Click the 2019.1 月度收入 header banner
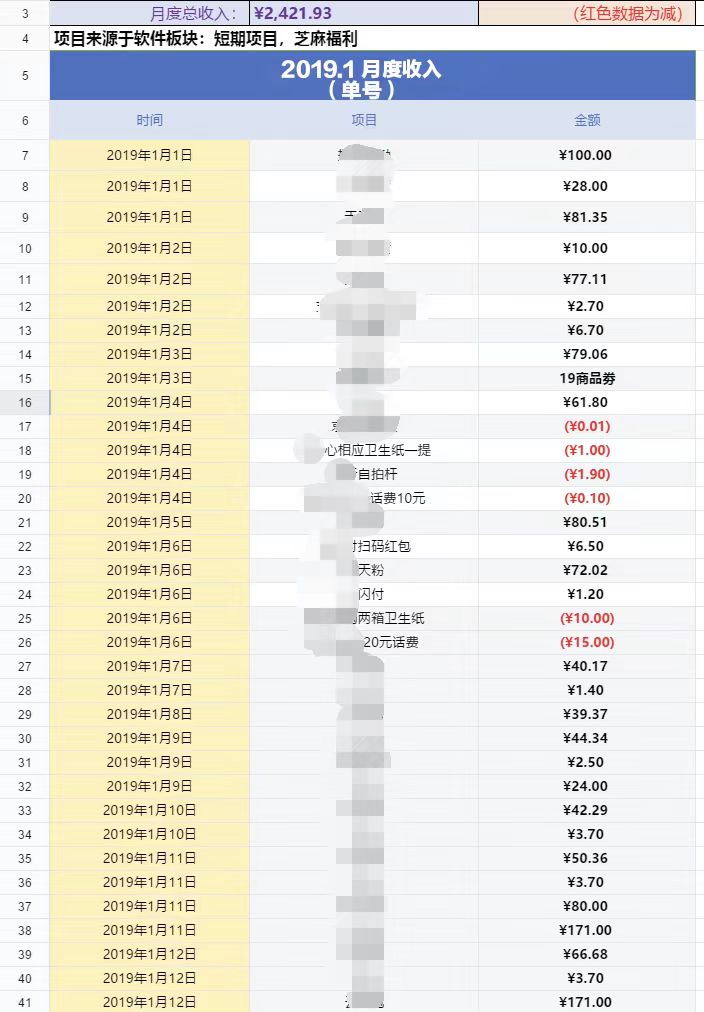Viewport: 704px width, 1012px height. click(x=372, y=76)
